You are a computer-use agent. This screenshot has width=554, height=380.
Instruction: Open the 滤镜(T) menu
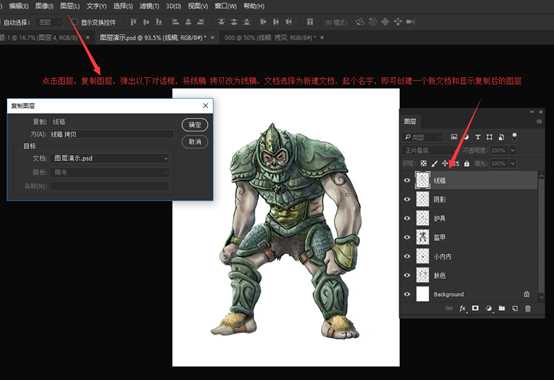[149, 6]
